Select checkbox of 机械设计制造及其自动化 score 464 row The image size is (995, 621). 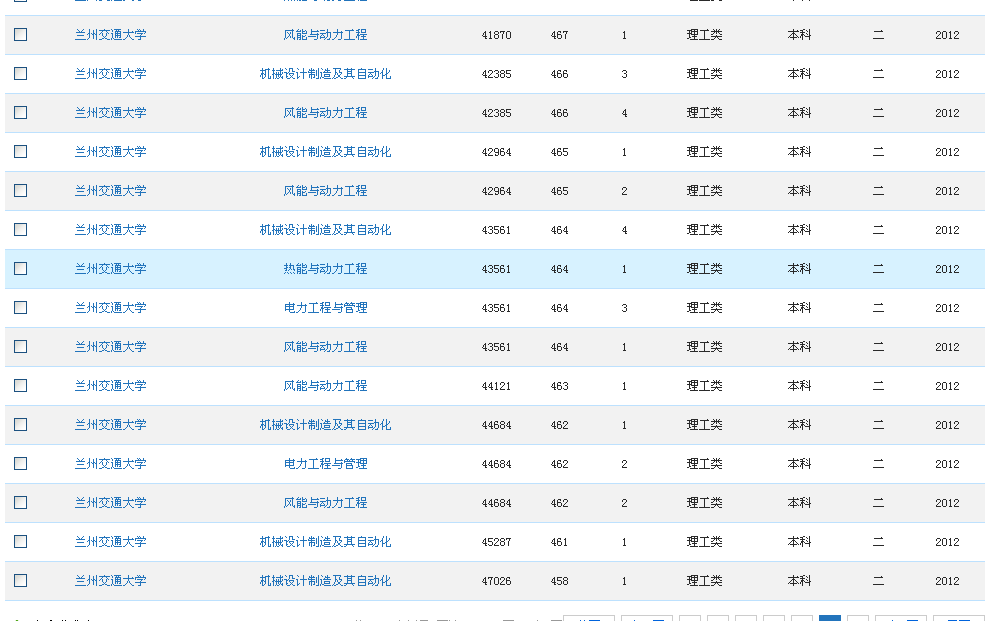tap(20, 230)
